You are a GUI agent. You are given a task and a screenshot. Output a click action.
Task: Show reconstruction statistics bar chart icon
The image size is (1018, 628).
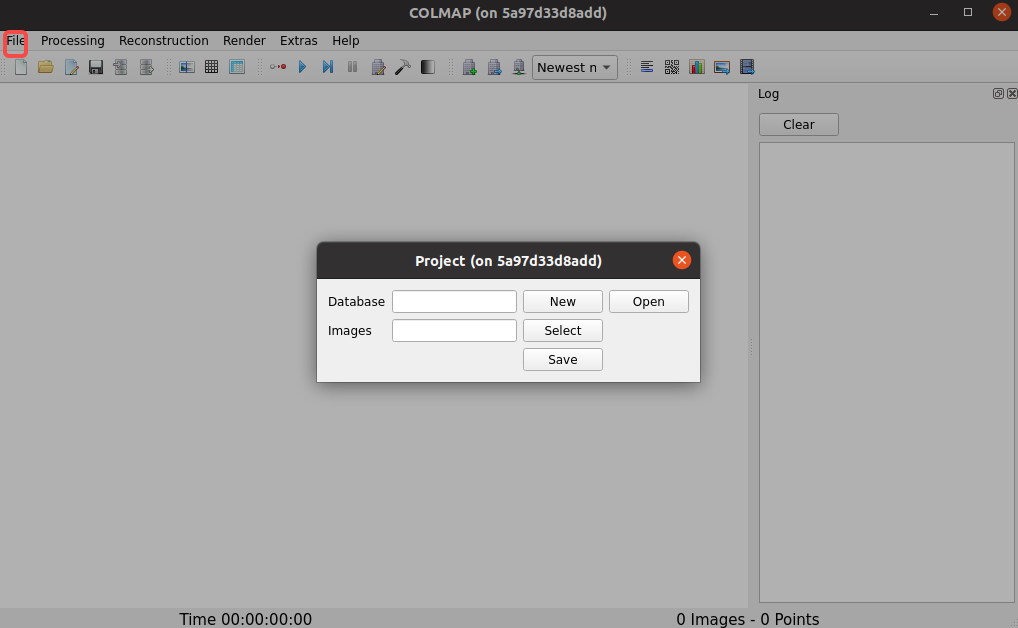[x=697, y=67]
